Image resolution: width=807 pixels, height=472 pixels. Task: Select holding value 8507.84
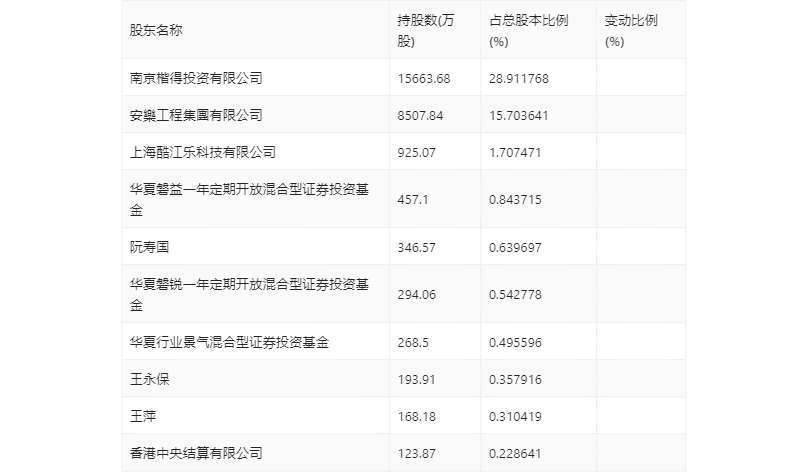[420, 116]
